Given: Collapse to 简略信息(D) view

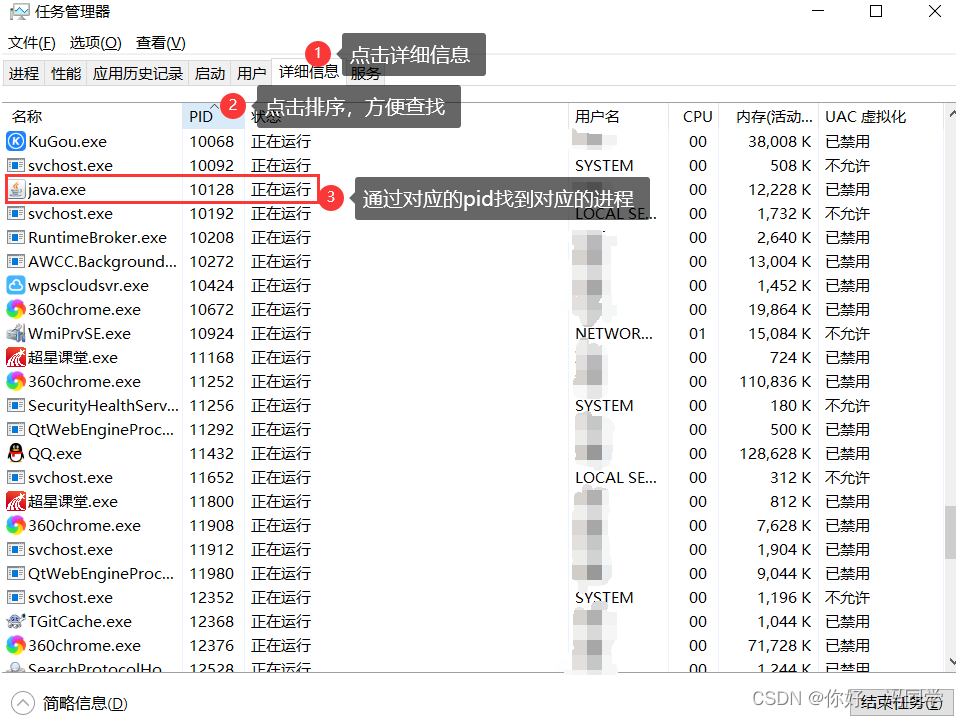Looking at the screenshot, I should tap(70, 703).
